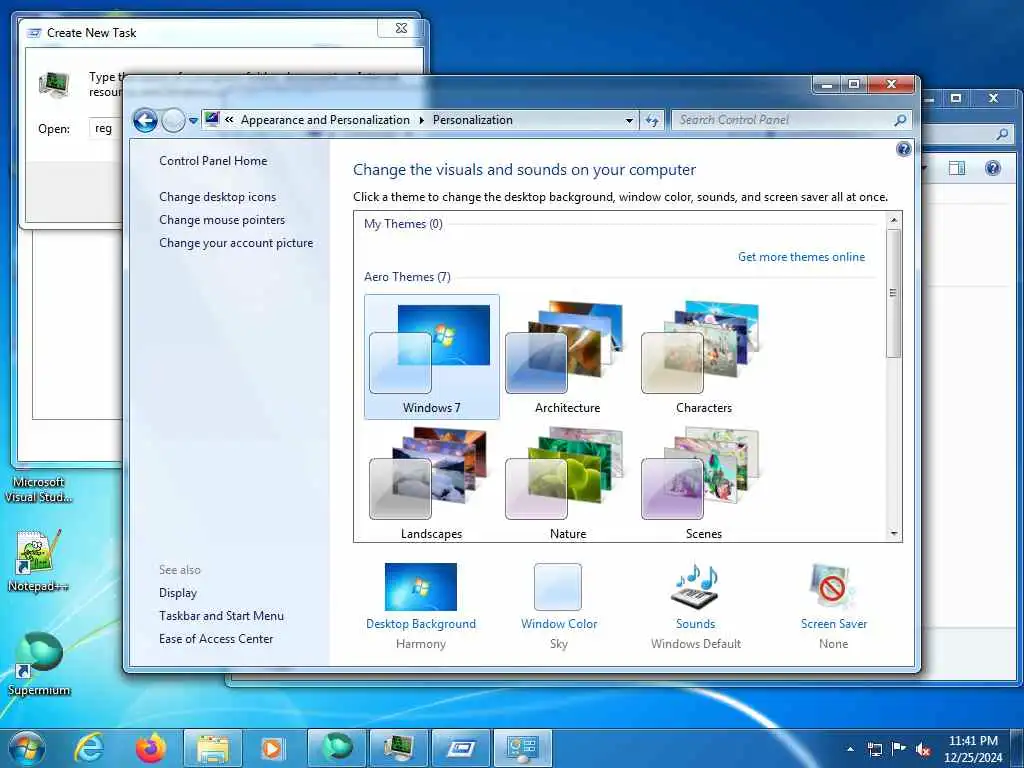1024x768 pixels.
Task: Open Personalization help question mark icon
Action: pyautogui.click(x=903, y=150)
